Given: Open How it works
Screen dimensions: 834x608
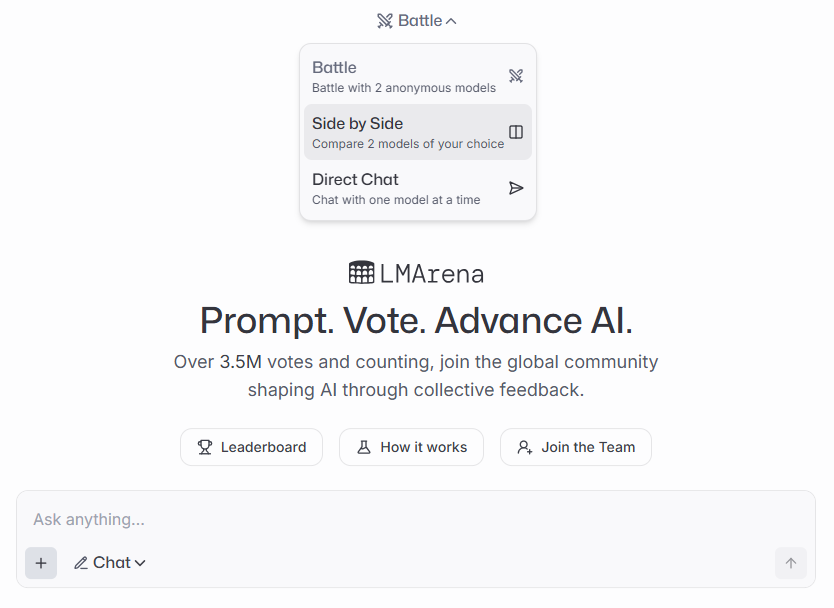Looking at the screenshot, I should tap(411, 447).
